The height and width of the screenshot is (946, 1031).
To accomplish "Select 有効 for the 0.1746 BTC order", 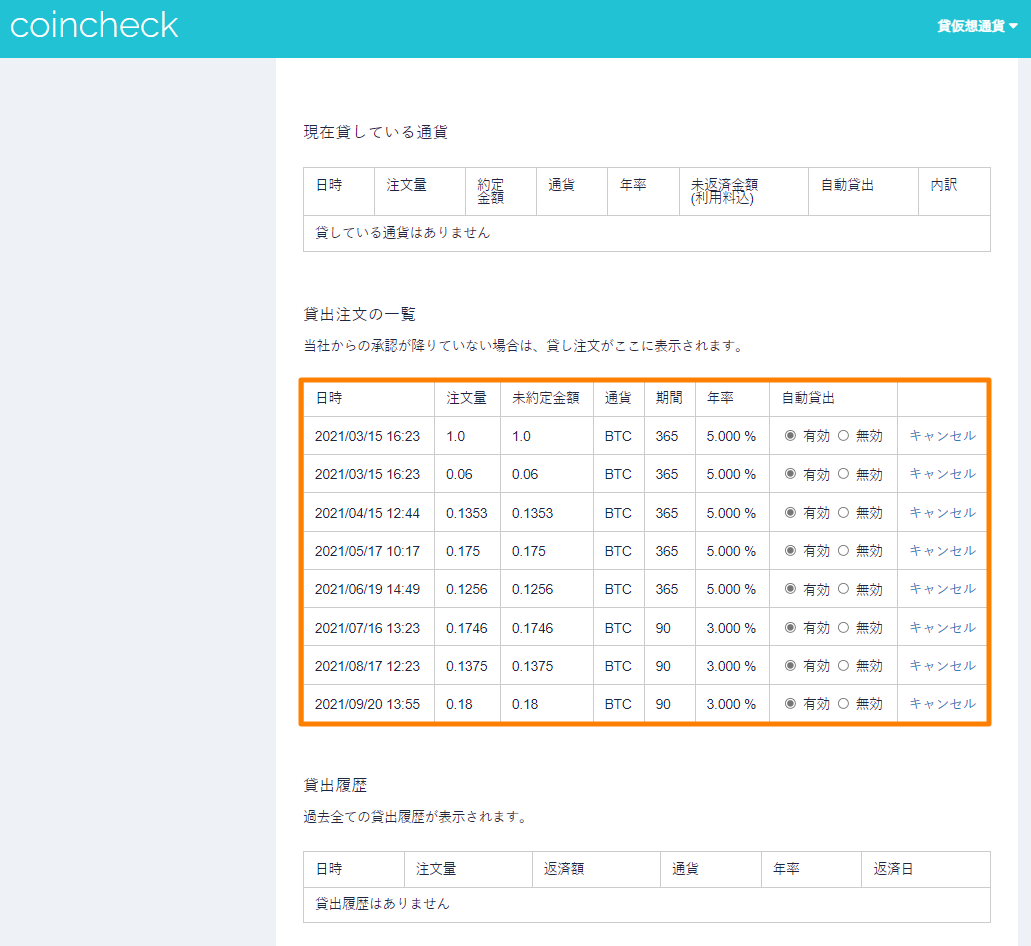I will click(790, 628).
